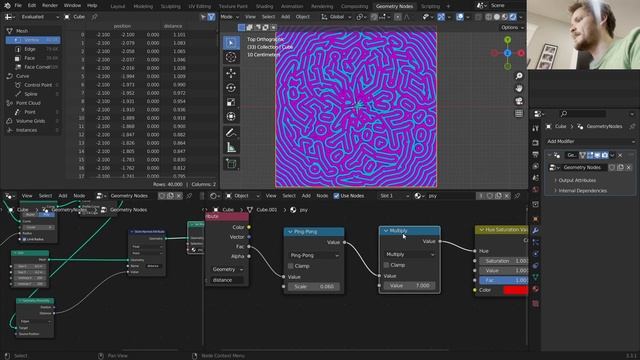This screenshot has width=640, height=360.
Task: Expand Internal Dependencies panel
Action: [582, 191]
